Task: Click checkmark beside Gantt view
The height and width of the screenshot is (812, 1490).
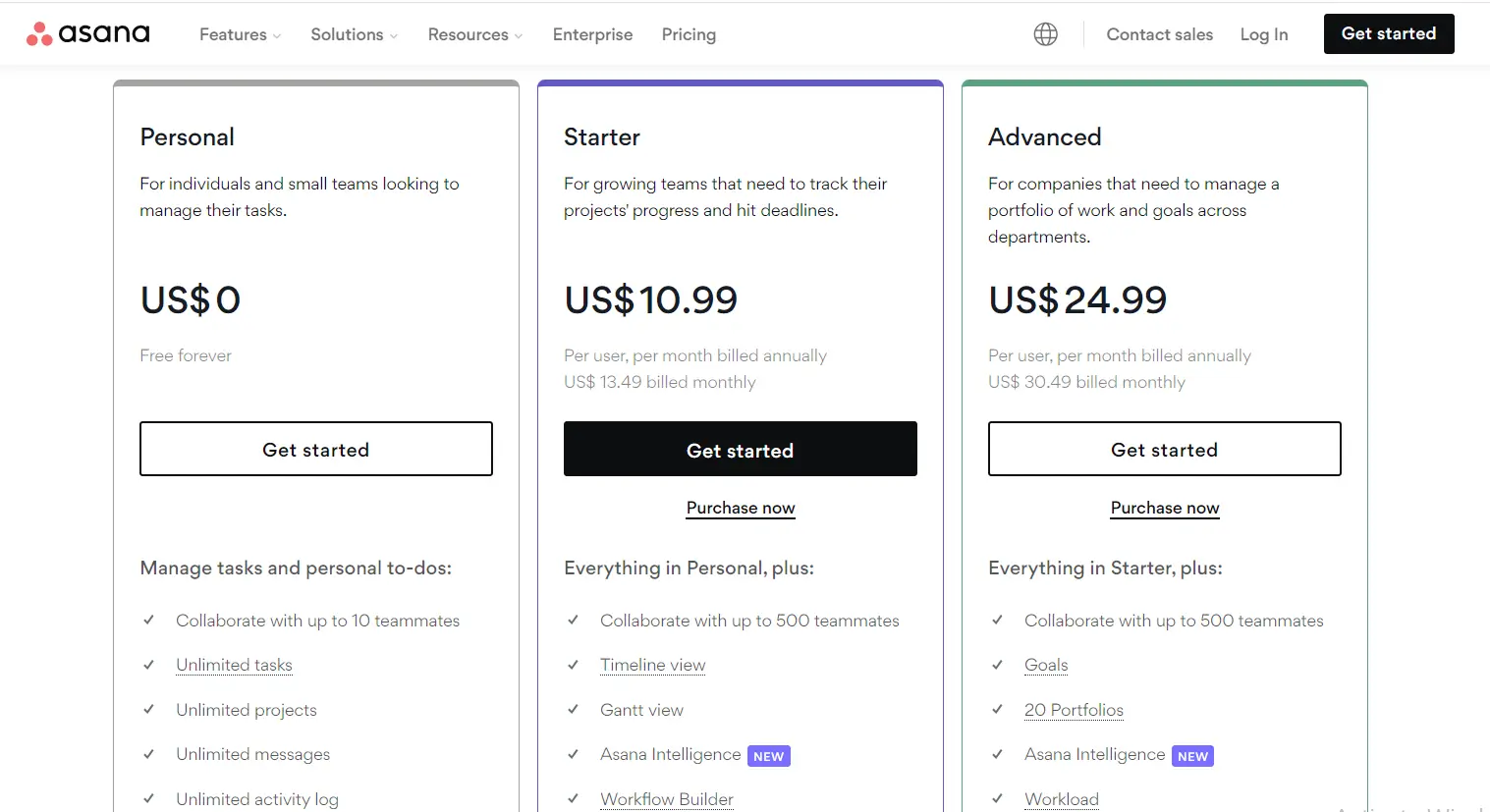Action: pos(573,709)
